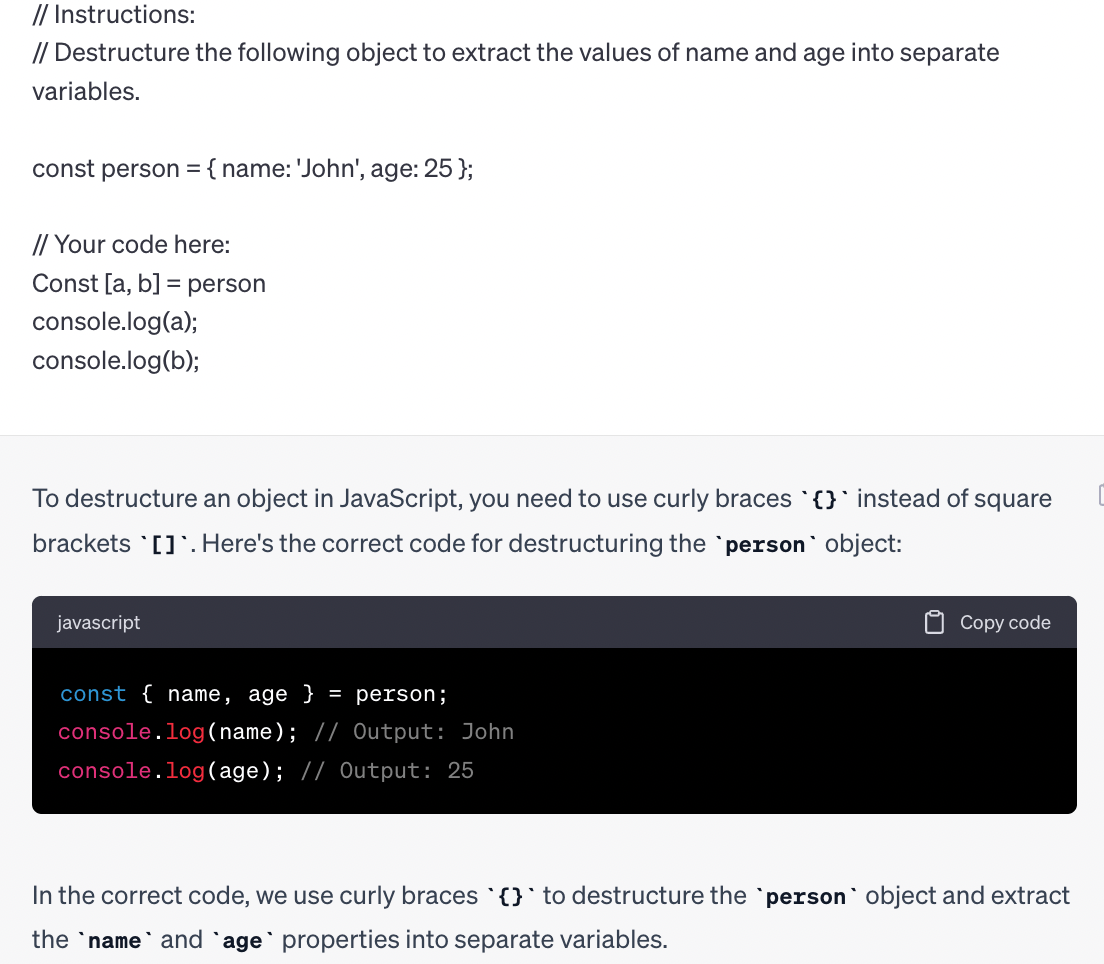
Task: Click the line 'Const [a, b] = person'
Action: point(149,284)
